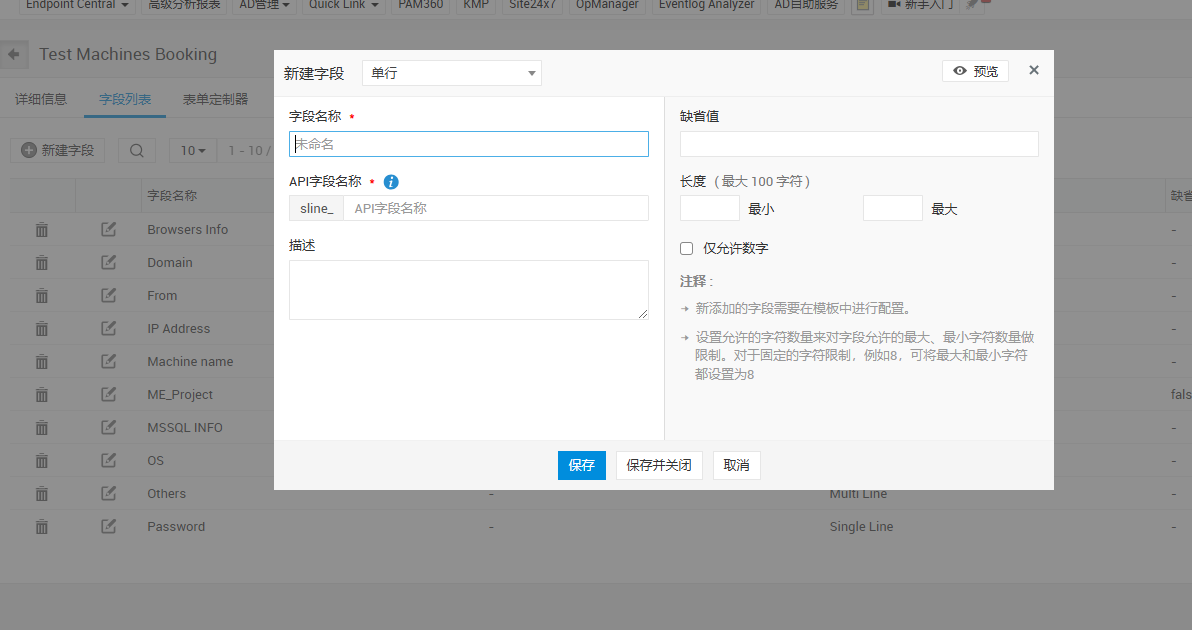Edit the Domain field using pencil icon
1192x630 pixels.
(108, 263)
